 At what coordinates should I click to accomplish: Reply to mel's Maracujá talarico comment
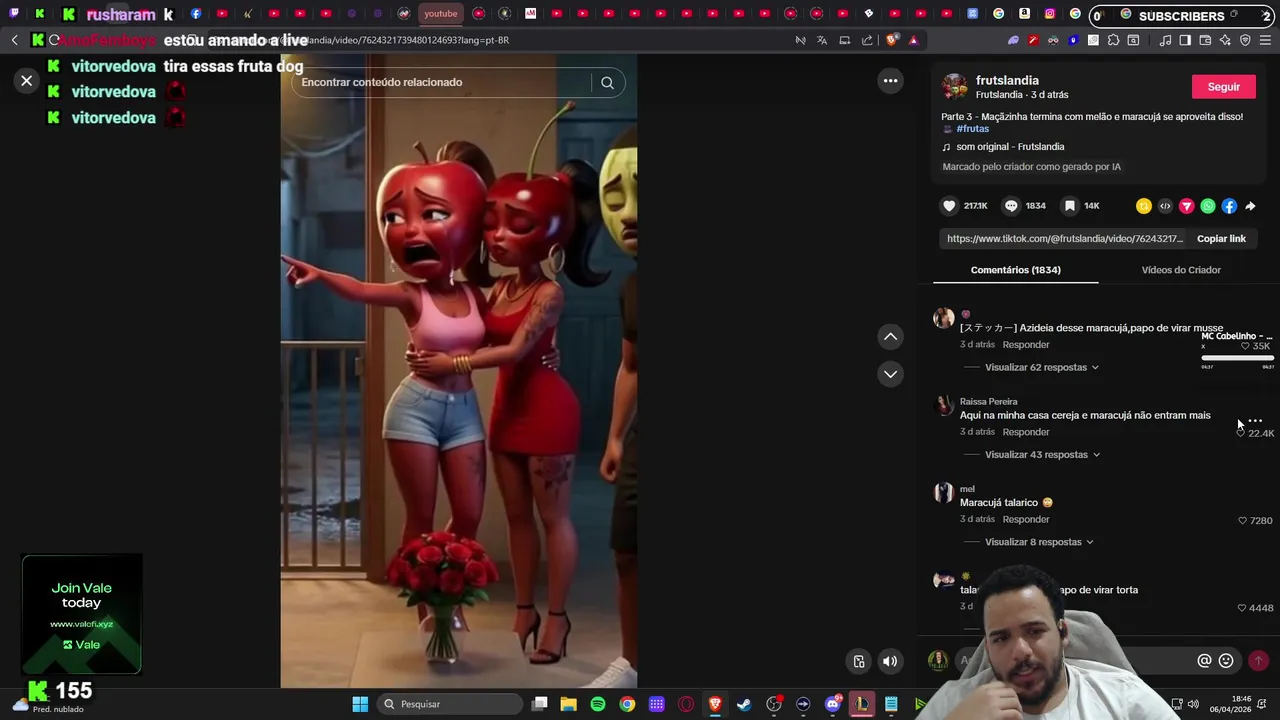click(x=1026, y=519)
